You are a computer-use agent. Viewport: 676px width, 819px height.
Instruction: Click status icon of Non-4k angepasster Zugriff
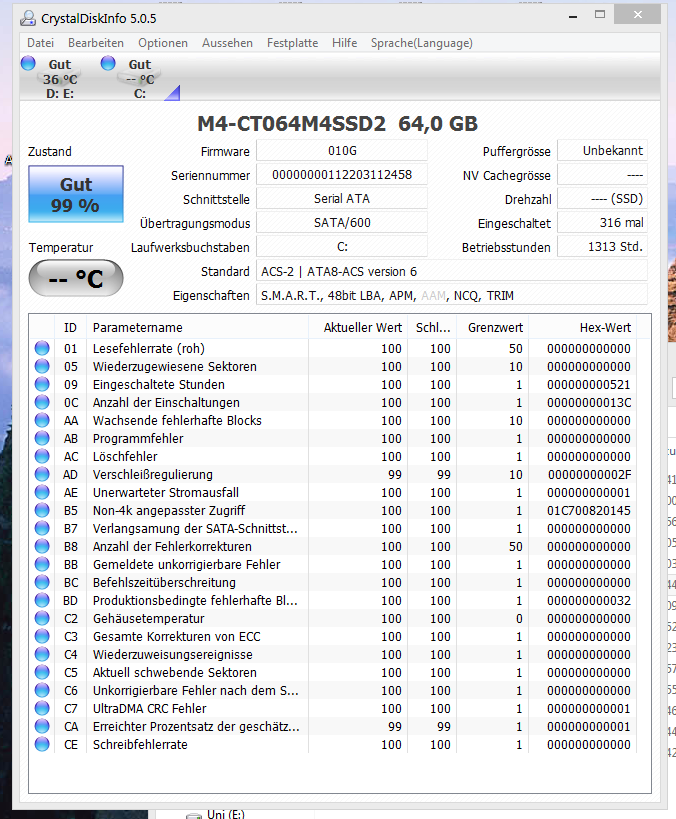click(42, 510)
